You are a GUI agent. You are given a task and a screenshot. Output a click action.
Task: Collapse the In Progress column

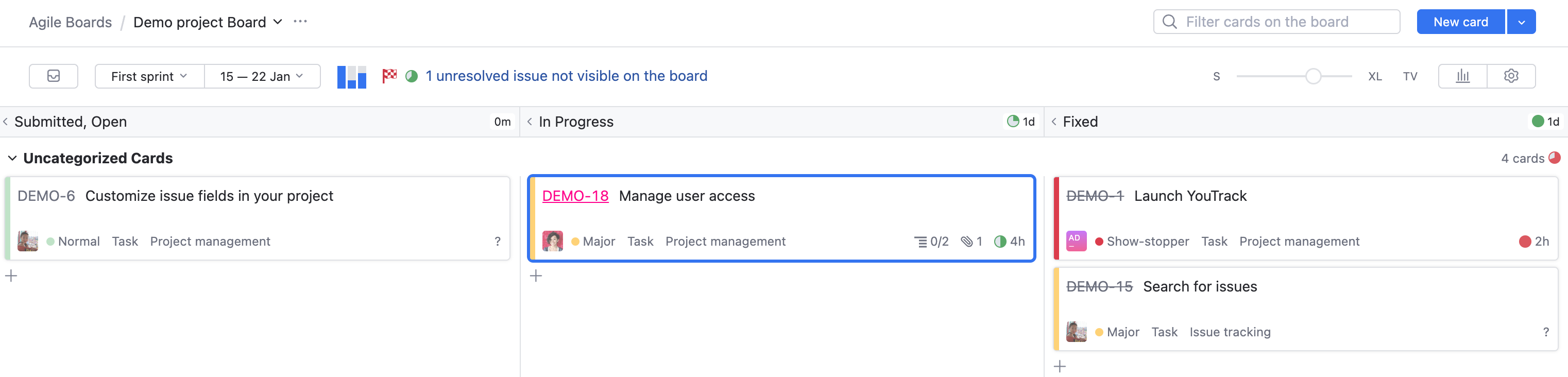click(x=530, y=122)
